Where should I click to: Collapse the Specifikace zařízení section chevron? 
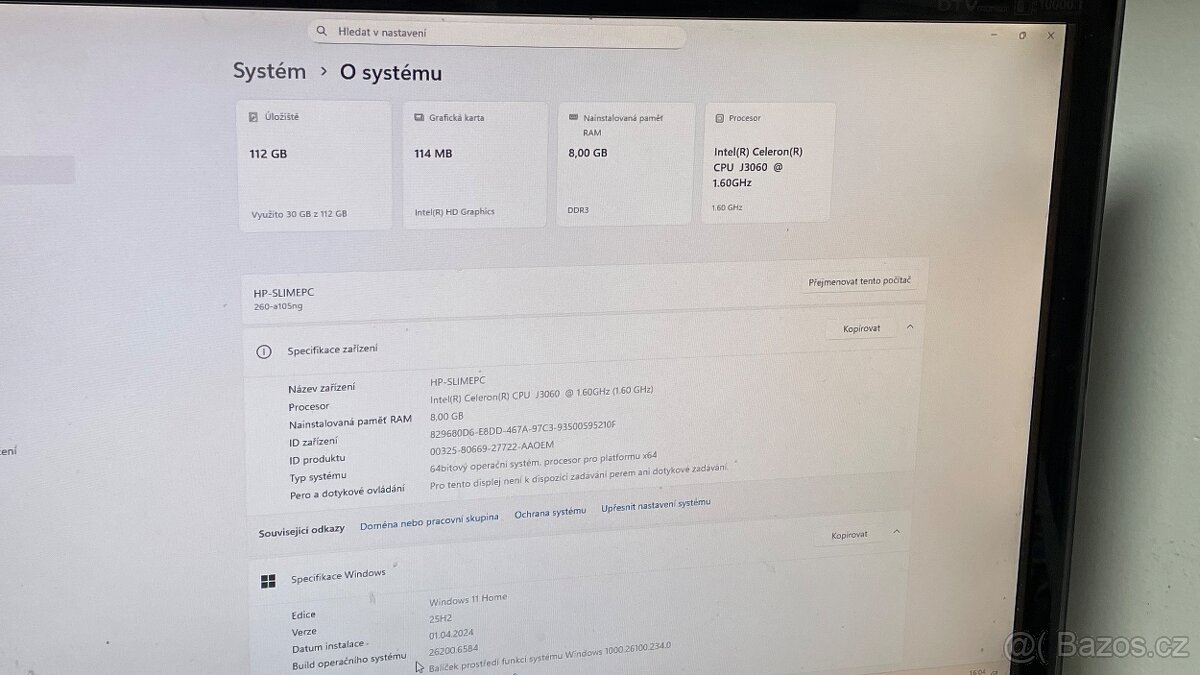(x=909, y=326)
